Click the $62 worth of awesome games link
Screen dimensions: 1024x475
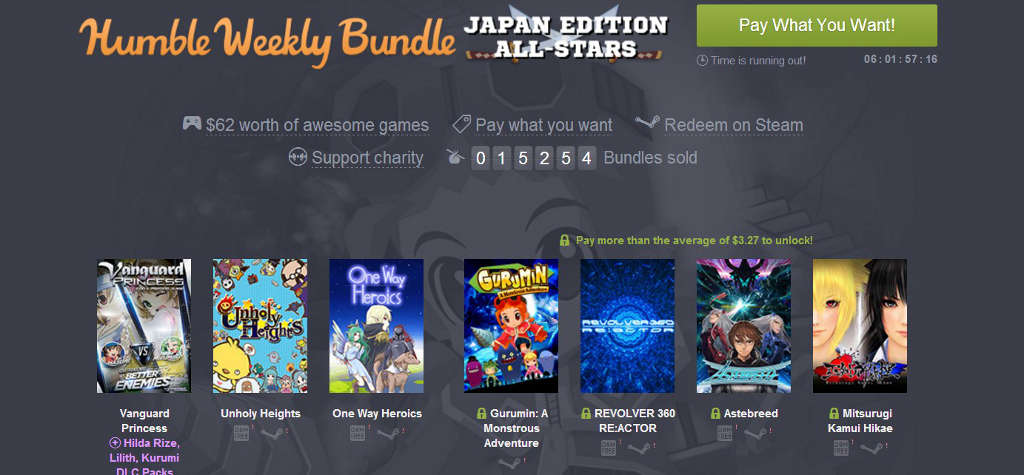pyautogui.click(x=317, y=125)
